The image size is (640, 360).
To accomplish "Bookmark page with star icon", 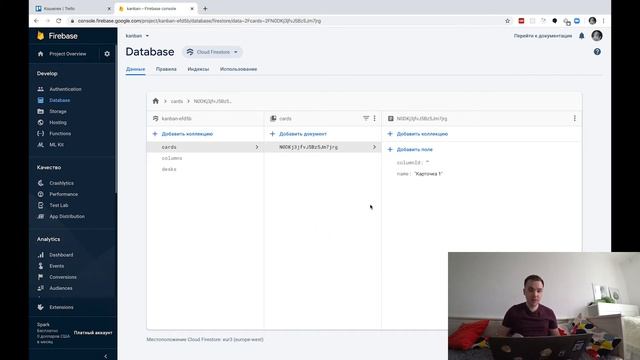I will coord(507,21).
